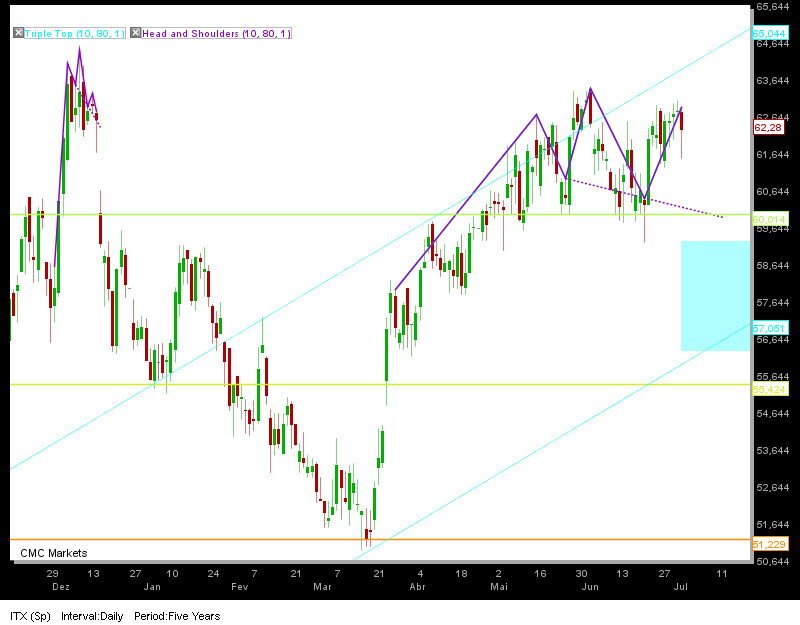Close the Triple Top pattern indicator
The width and height of the screenshot is (800, 625).
click(x=18, y=33)
